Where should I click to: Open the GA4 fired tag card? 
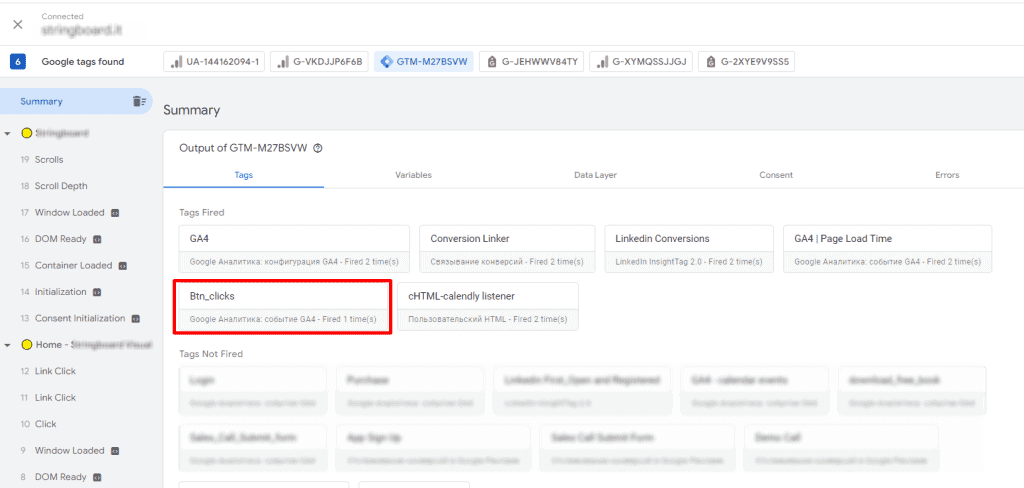pos(295,249)
